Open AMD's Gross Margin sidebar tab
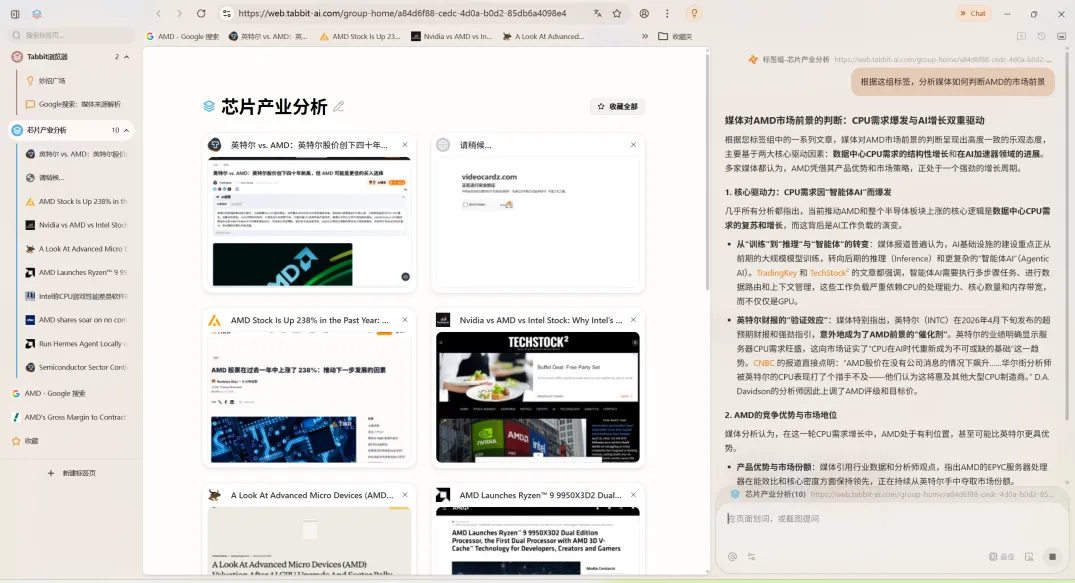1075x583 pixels. 71,417
